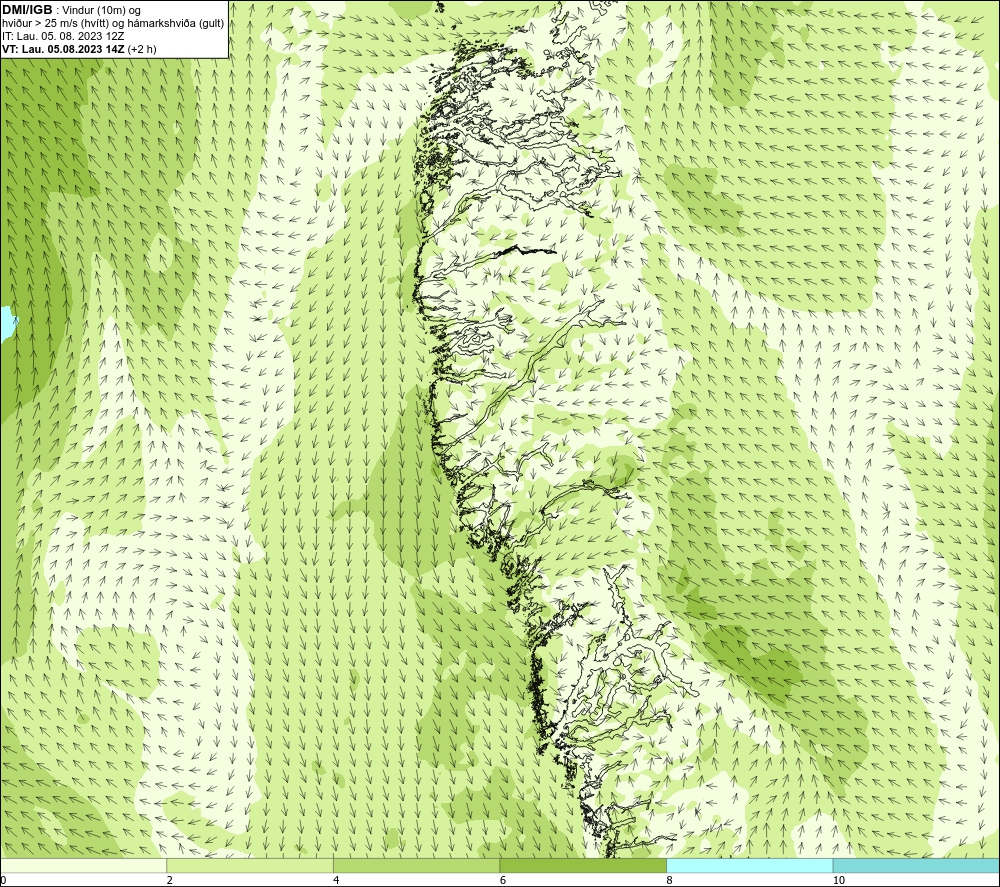Click the 'IT: Lau. 05. 08. 2023 12Z' line
This screenshot has height=887, width=1000.
[x=63, y=36]
